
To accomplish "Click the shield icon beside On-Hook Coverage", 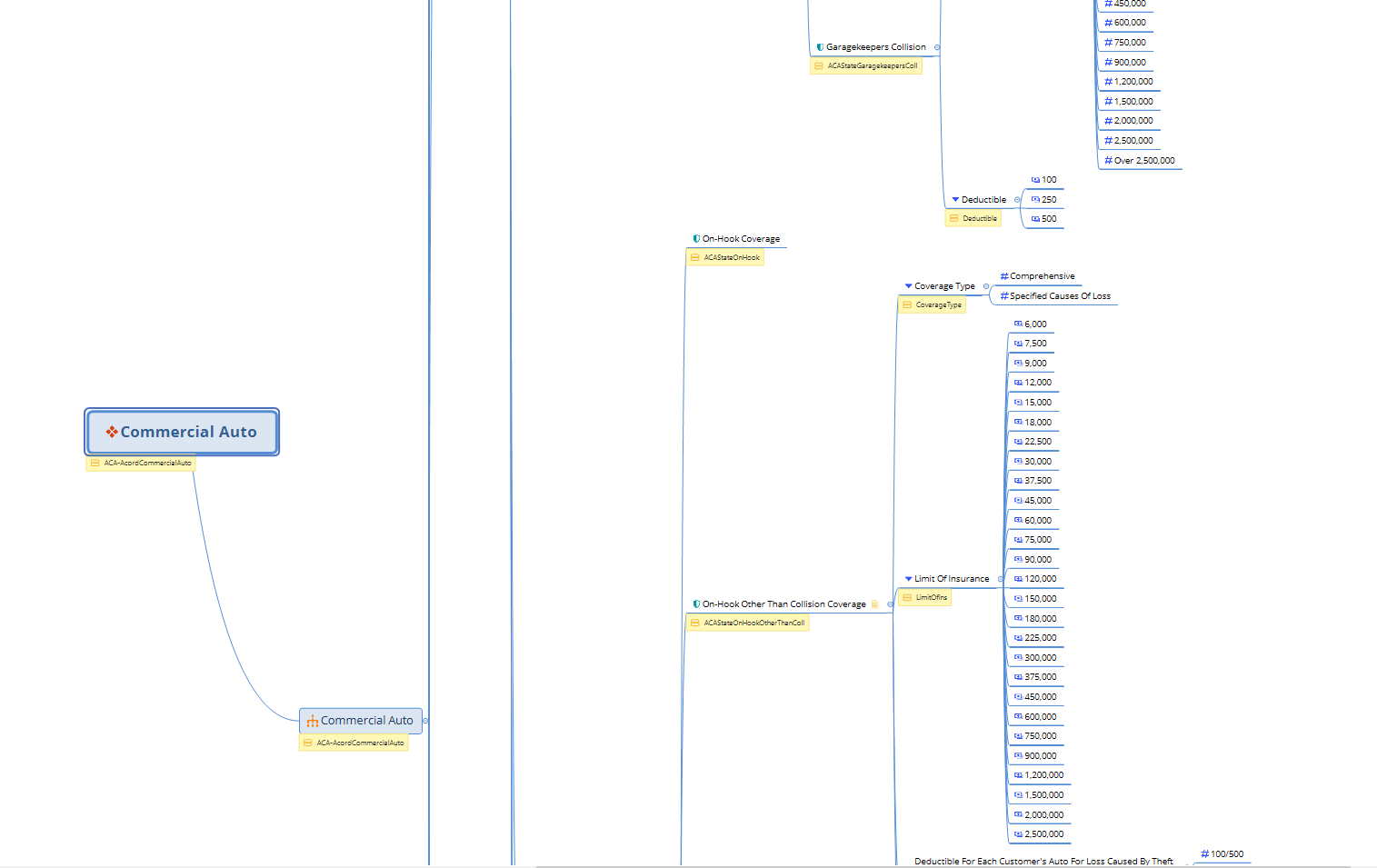I will point(696,239).
